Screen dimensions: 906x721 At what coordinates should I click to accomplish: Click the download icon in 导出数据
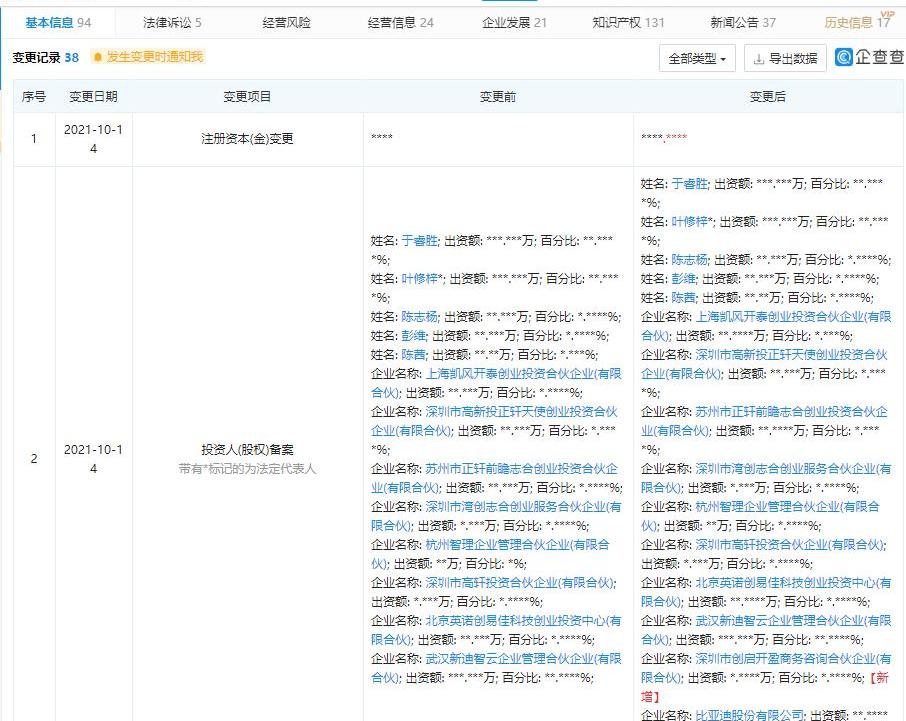point(759,59)
